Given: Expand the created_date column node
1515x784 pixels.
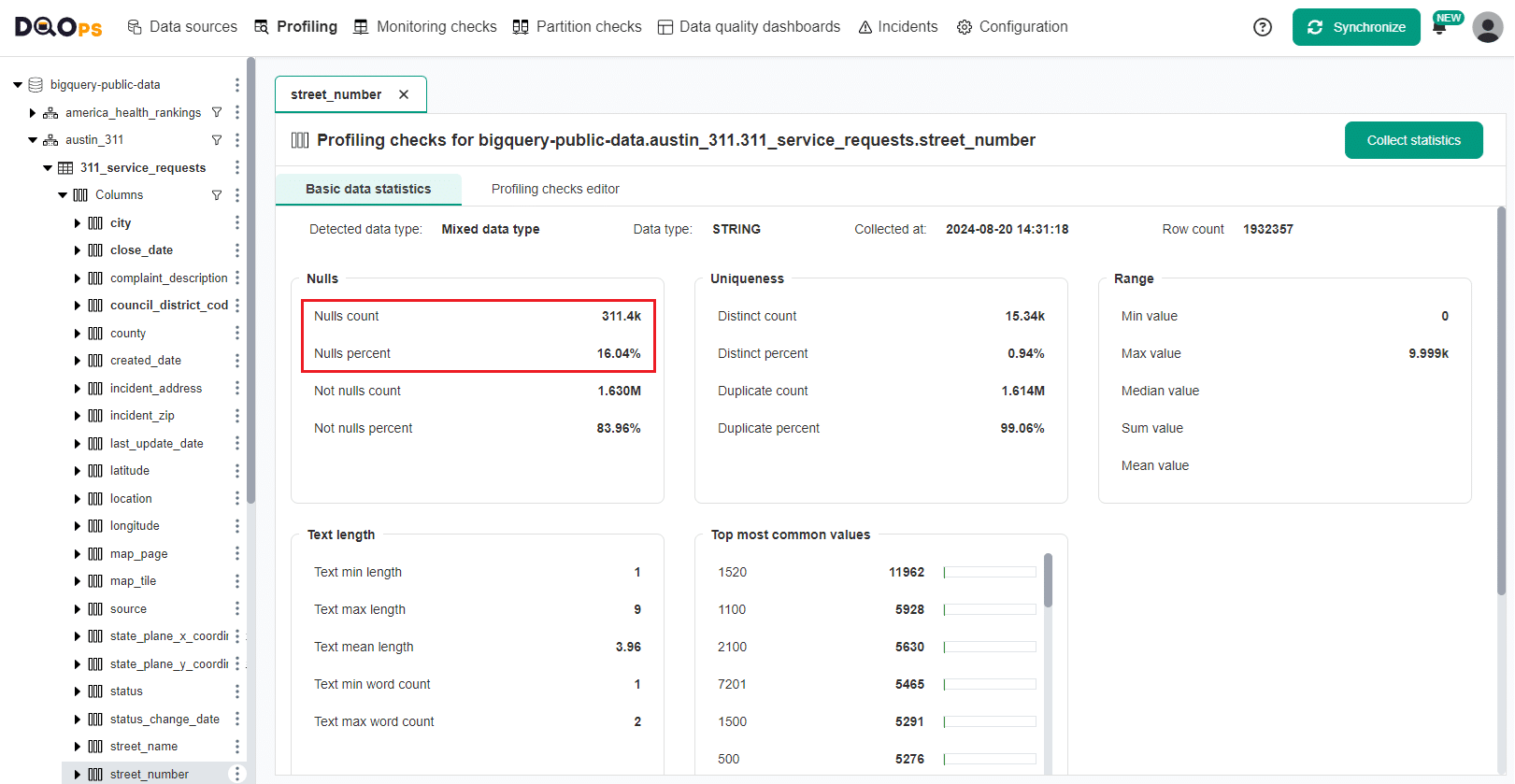Looking at the screenshot, I should coord(78,361).
